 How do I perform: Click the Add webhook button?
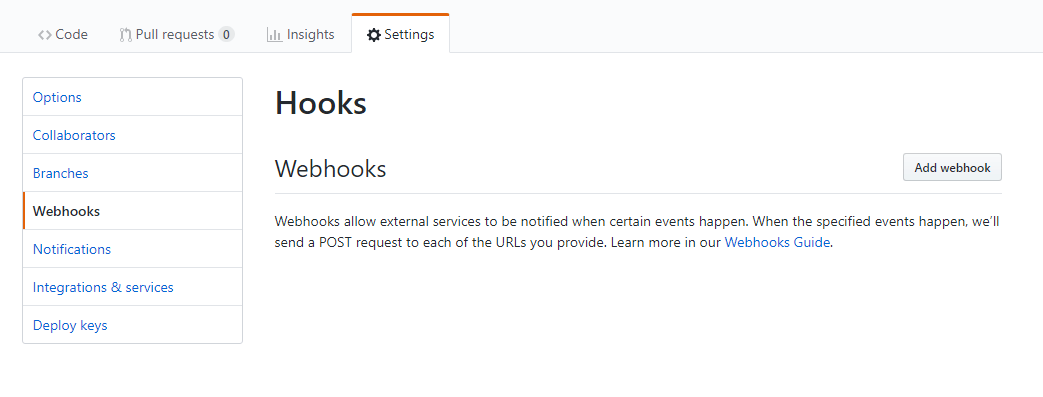pos(952,168)
